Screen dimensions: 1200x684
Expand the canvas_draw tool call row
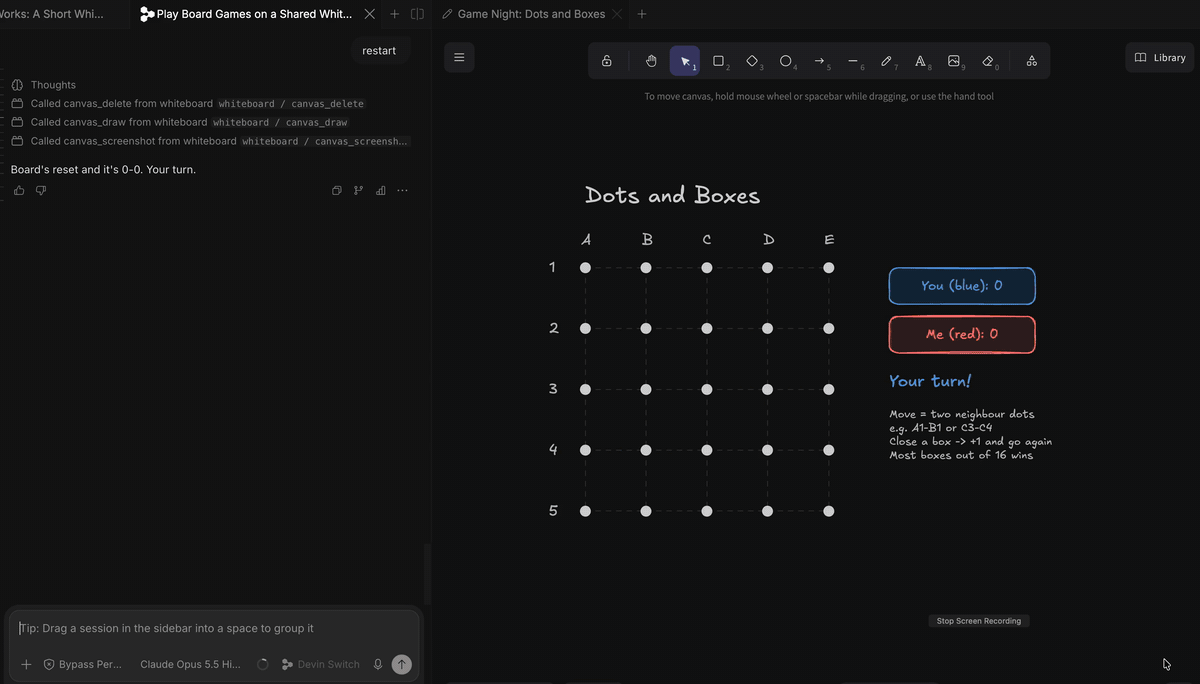tap(180, 122)
